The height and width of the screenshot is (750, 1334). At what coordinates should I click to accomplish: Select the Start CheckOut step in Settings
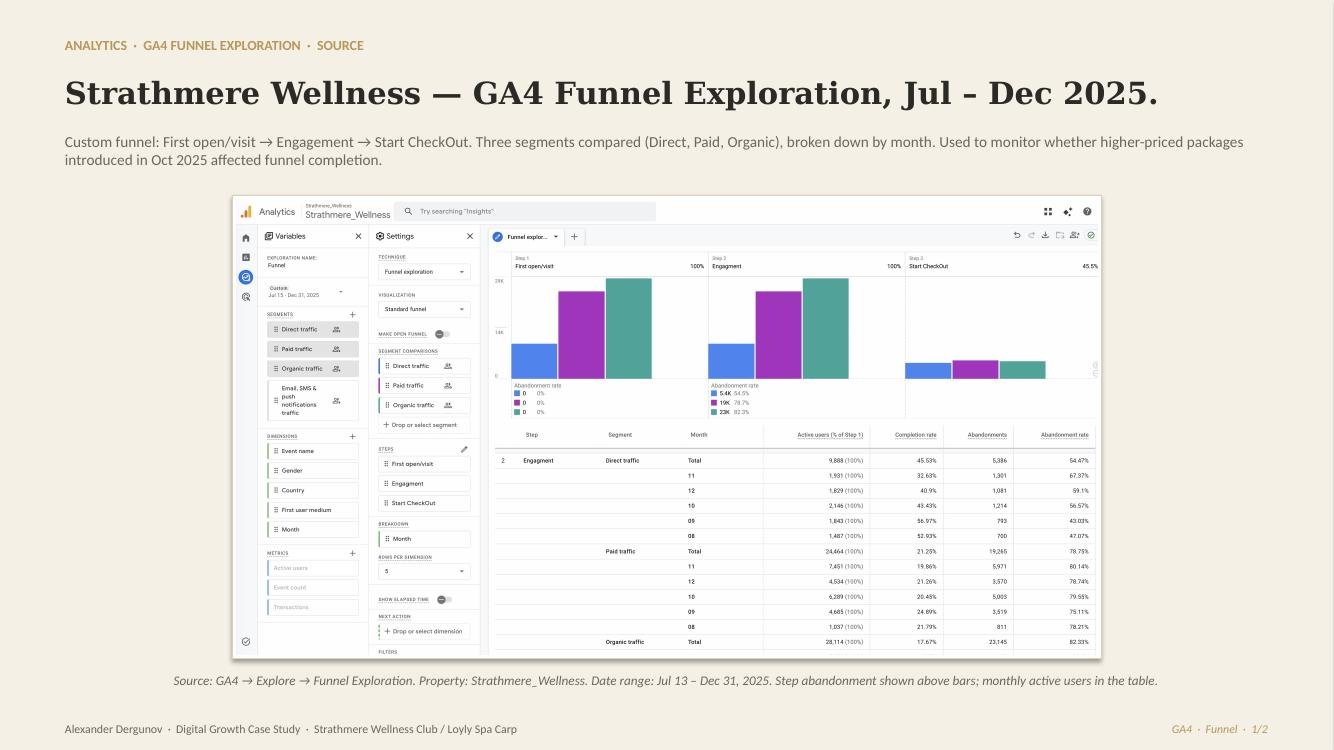click(x=424, y=503)
